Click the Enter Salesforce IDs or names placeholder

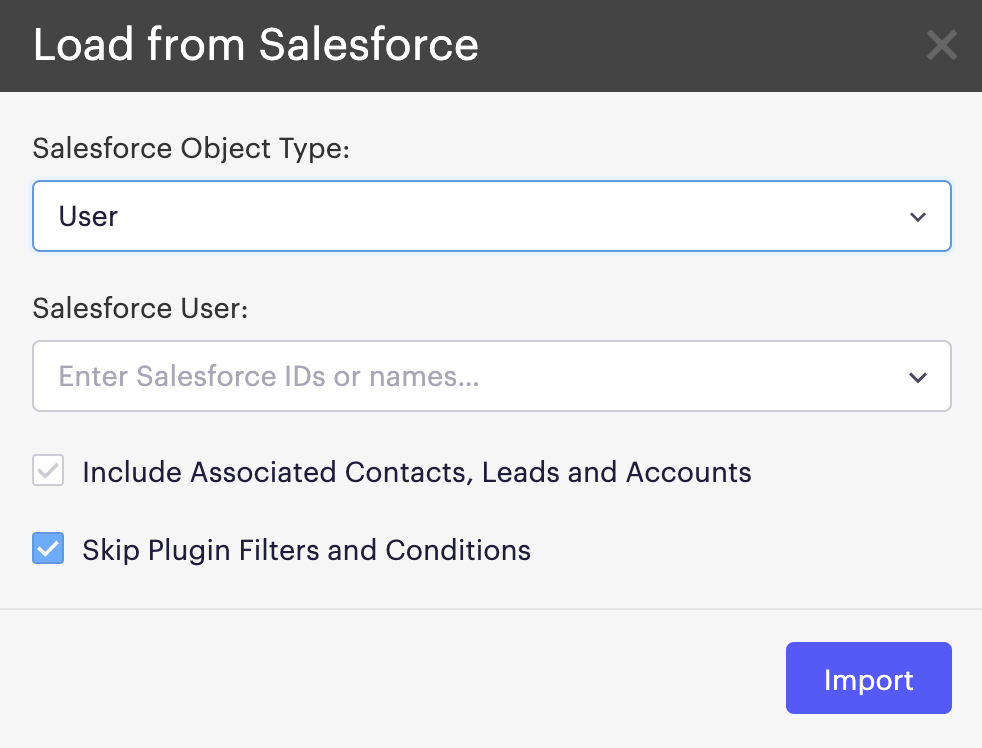(x=269, y=376)
